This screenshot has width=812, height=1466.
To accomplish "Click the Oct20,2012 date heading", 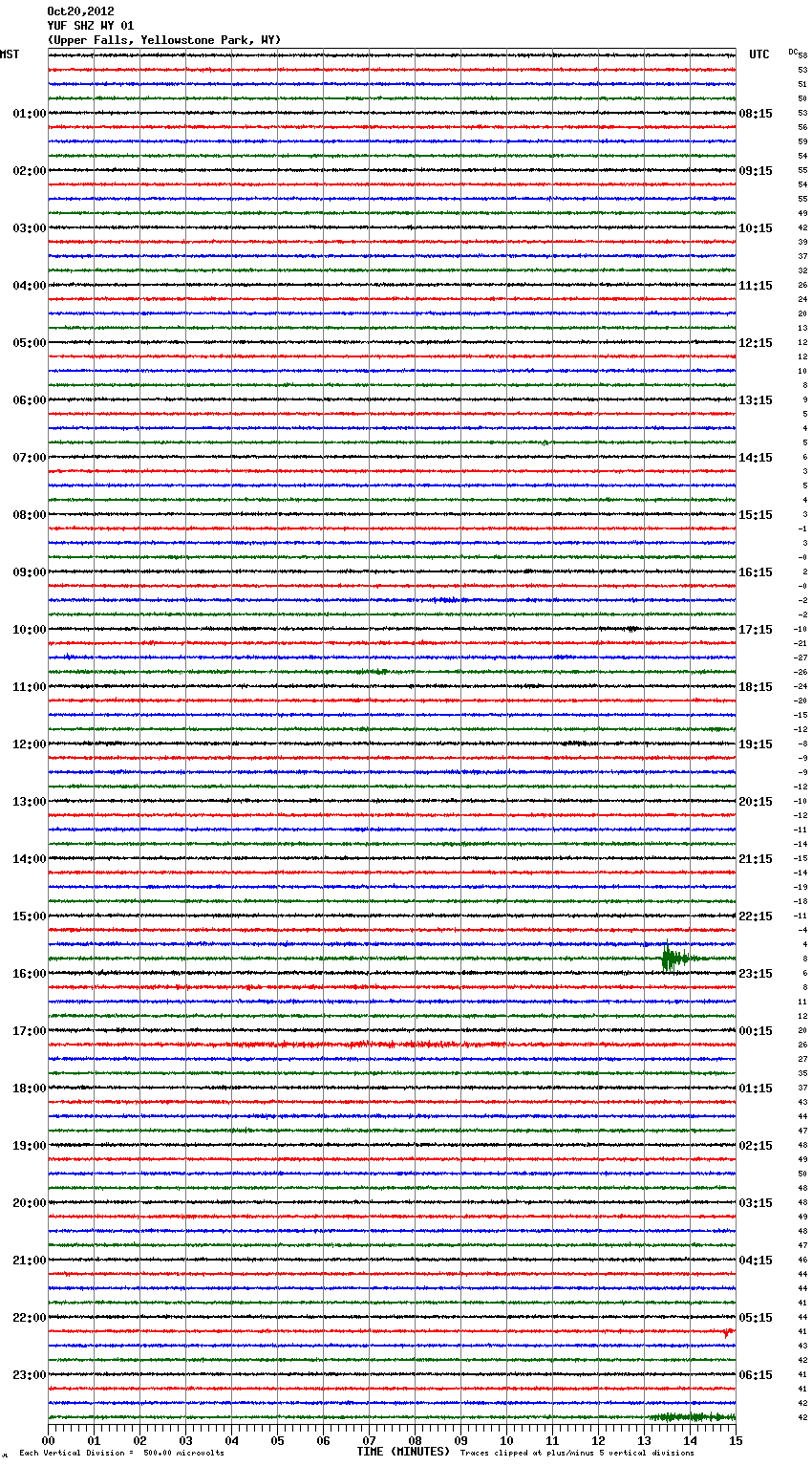I will [80, 11].
